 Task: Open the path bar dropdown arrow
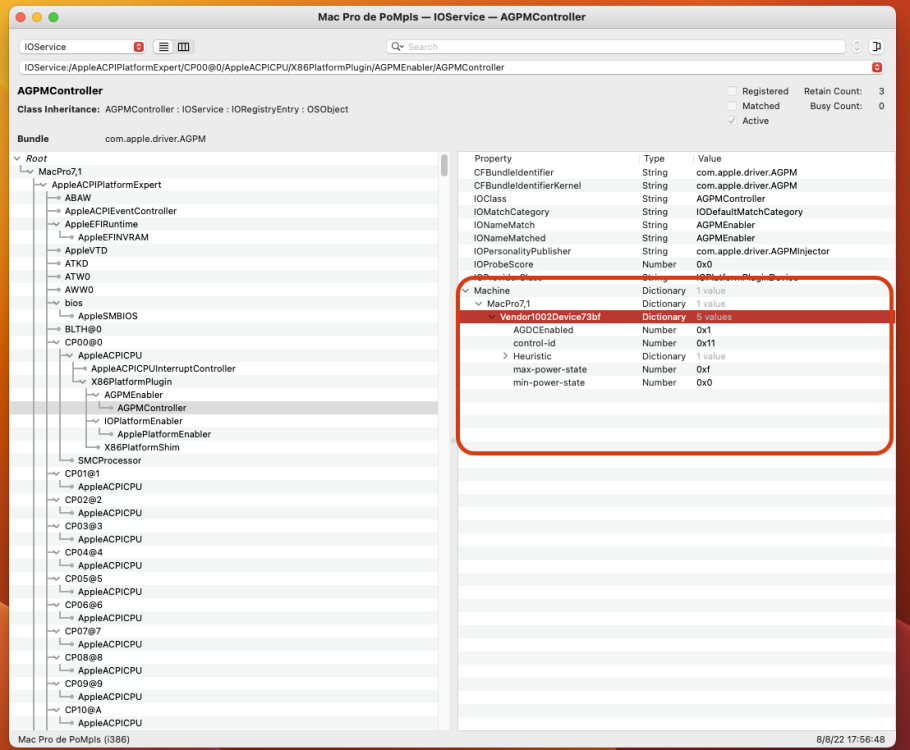(x=876, y=67)
